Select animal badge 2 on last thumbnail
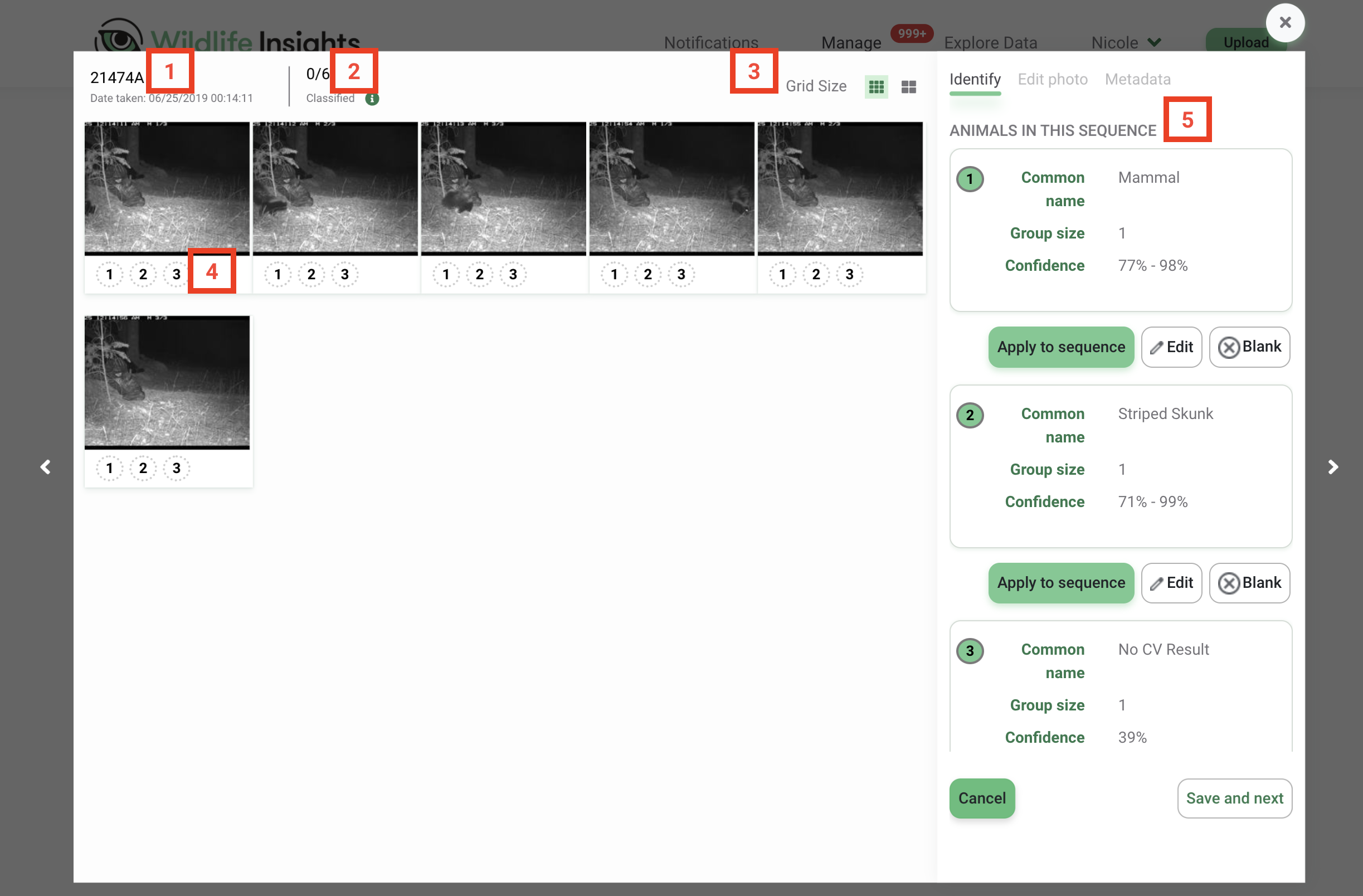 [143, 468]
